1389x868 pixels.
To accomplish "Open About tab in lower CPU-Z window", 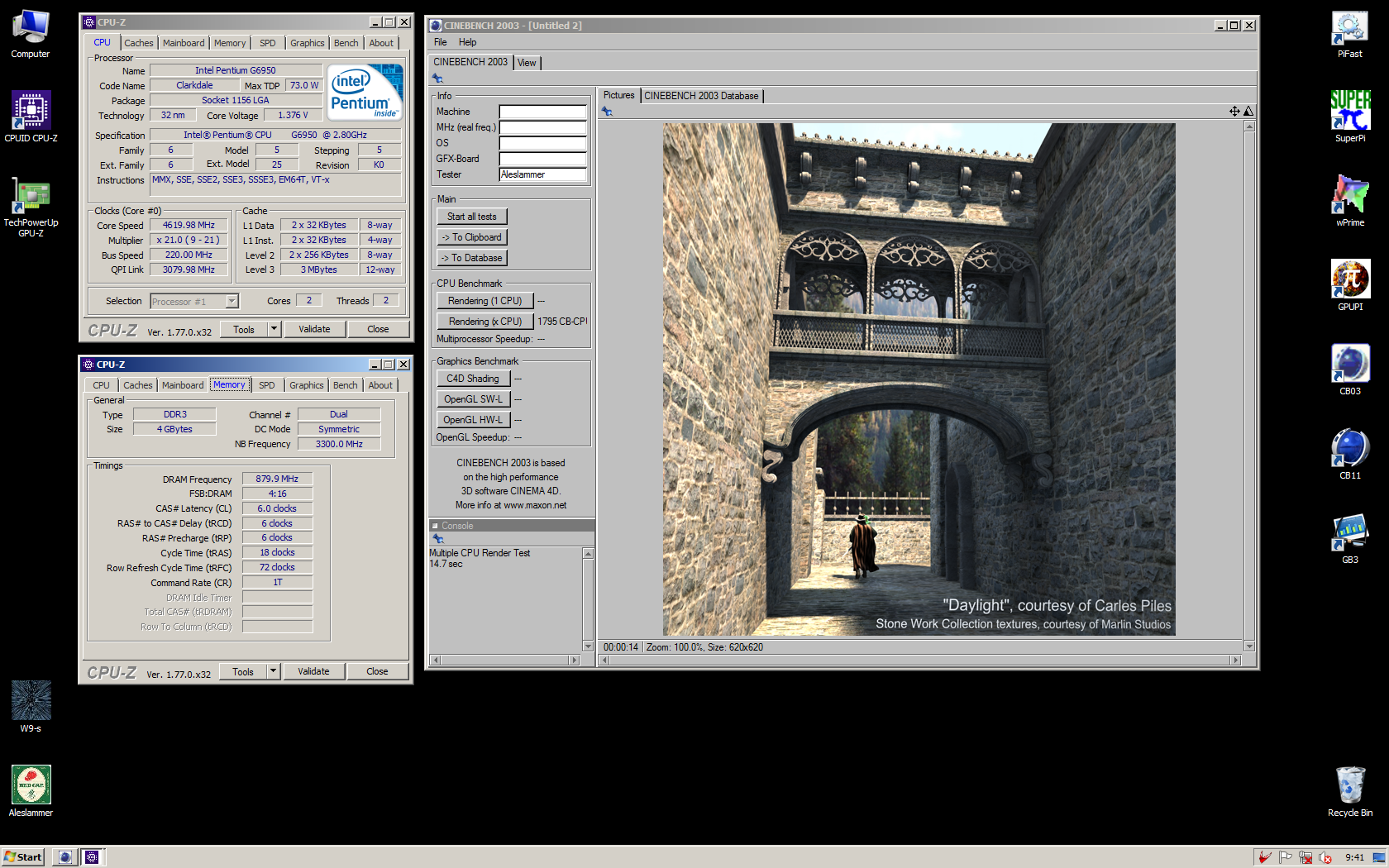I will (380, 385).
